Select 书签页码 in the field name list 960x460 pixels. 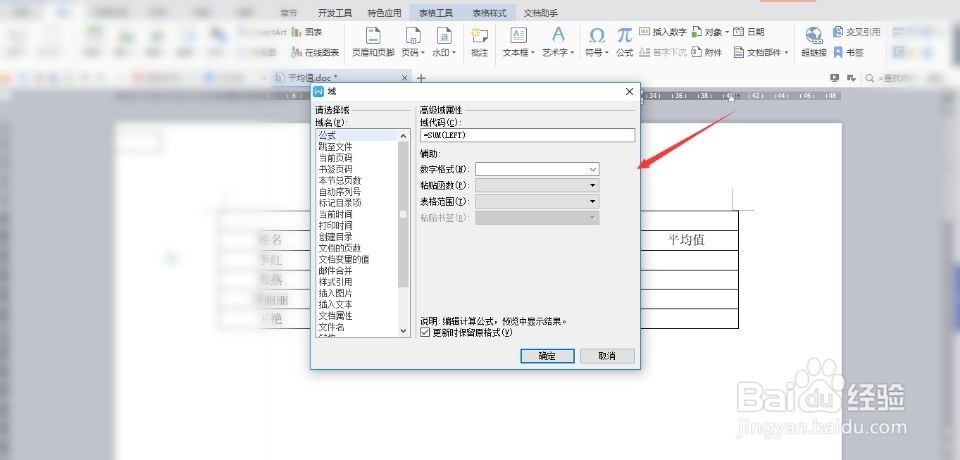[x=336, y=169]
